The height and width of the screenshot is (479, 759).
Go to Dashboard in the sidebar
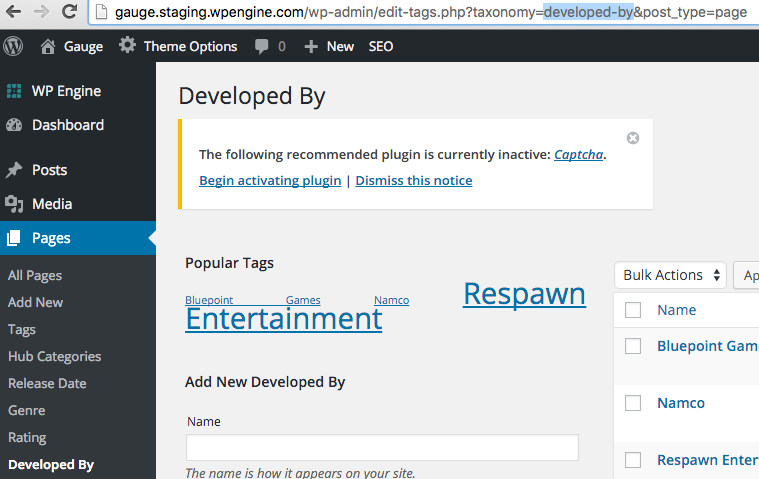tap(68, 125)
